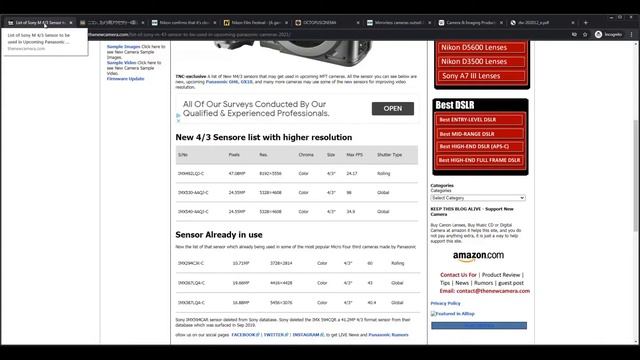Switch to the Nikon Film Festival tab
This screenshot has height=360, width=640.
click(x=256, y=23)
